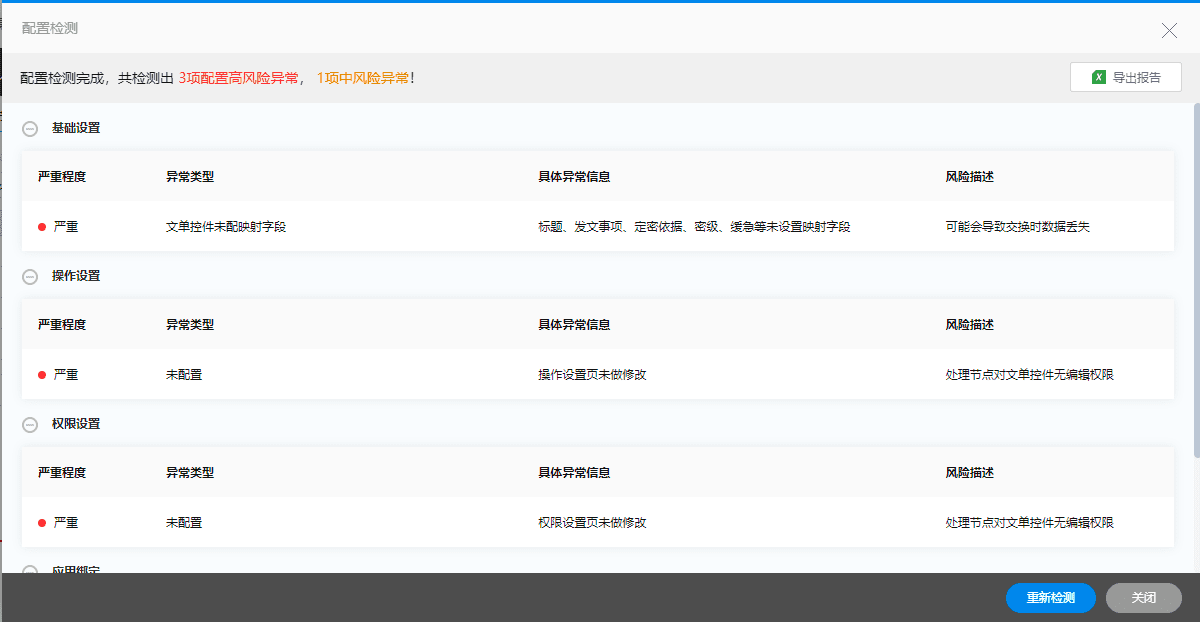
Task: Click 可能会导致交换时数据丢失 risk description
Action: click(1018, 227)
